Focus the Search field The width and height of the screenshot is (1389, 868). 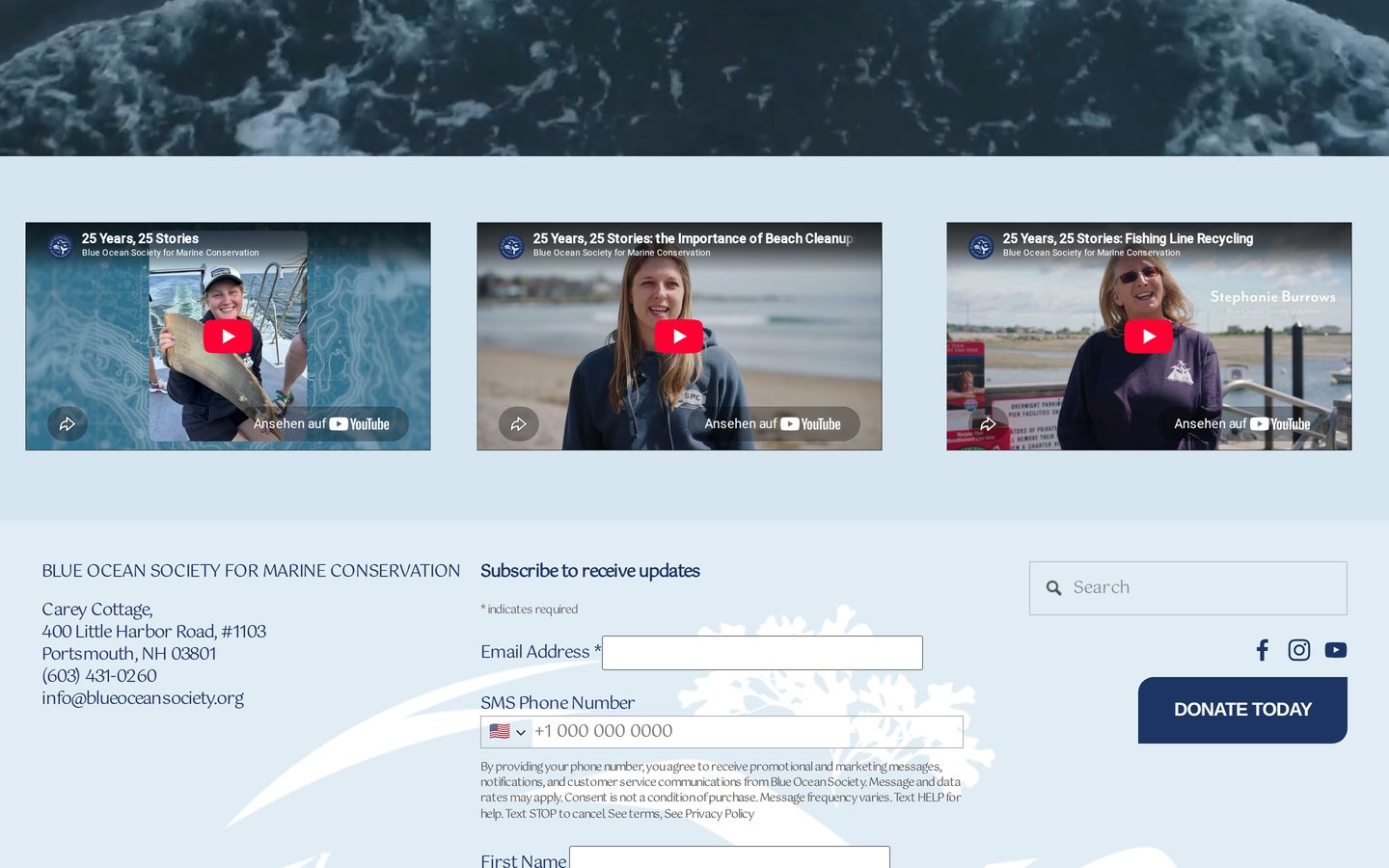pos(1188,588)
